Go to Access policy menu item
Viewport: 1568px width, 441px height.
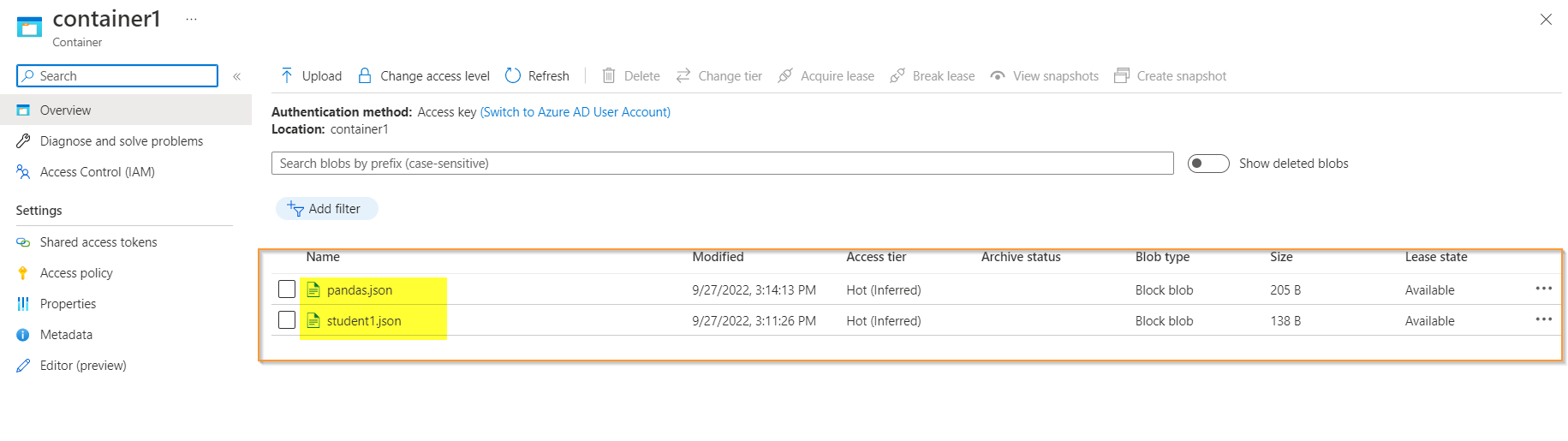(x=76, y=273)
